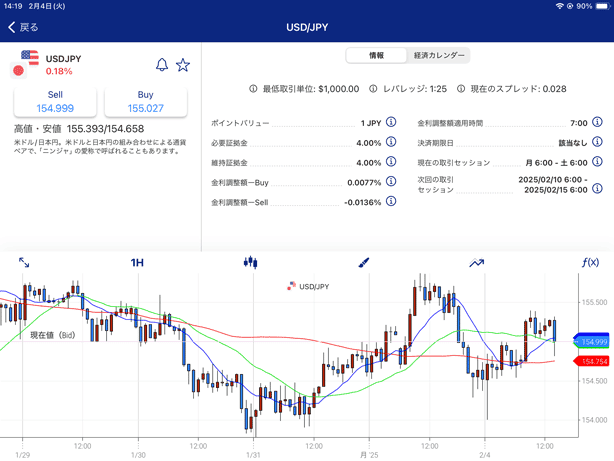Show info about 最低取引単位
The image size is (614, 461).
(x=253, y=89)
